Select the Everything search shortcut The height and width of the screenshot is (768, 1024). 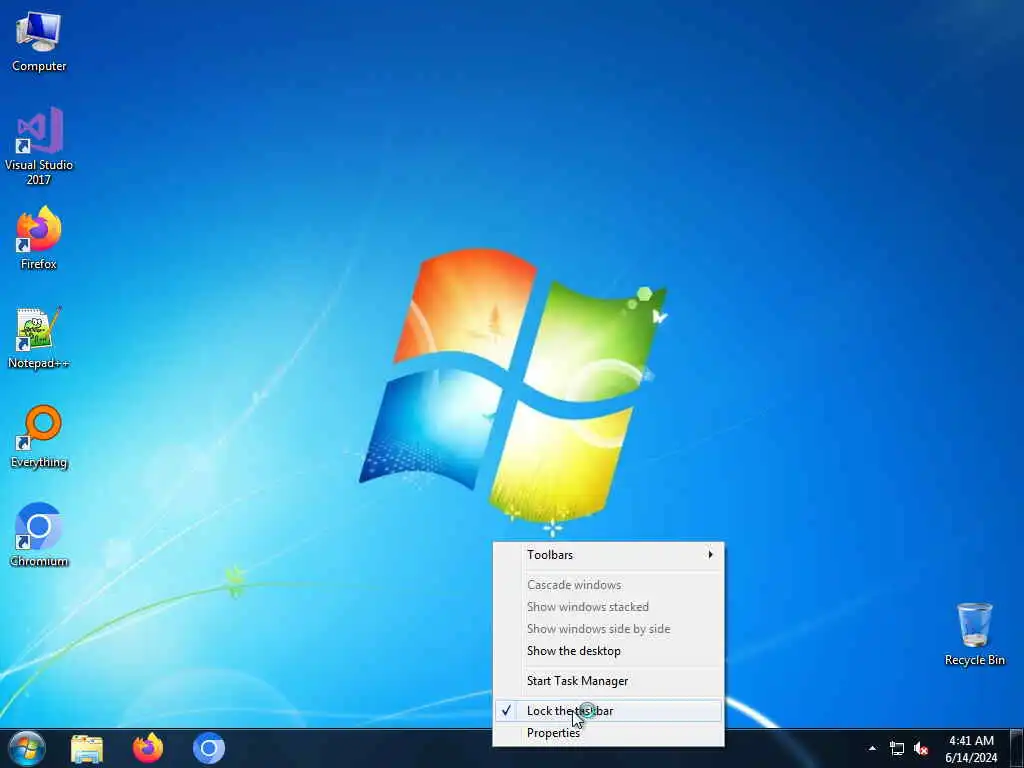click(39, 436)
